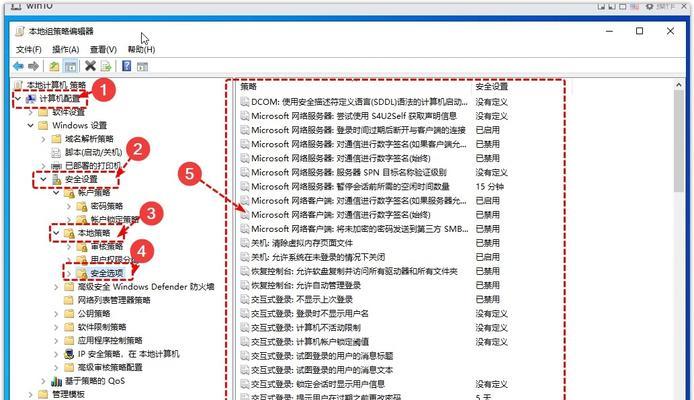Click the 本地组策略编辑器 title bar icon
The height and width of the screenshot is (400, 694).
[20, 31]
